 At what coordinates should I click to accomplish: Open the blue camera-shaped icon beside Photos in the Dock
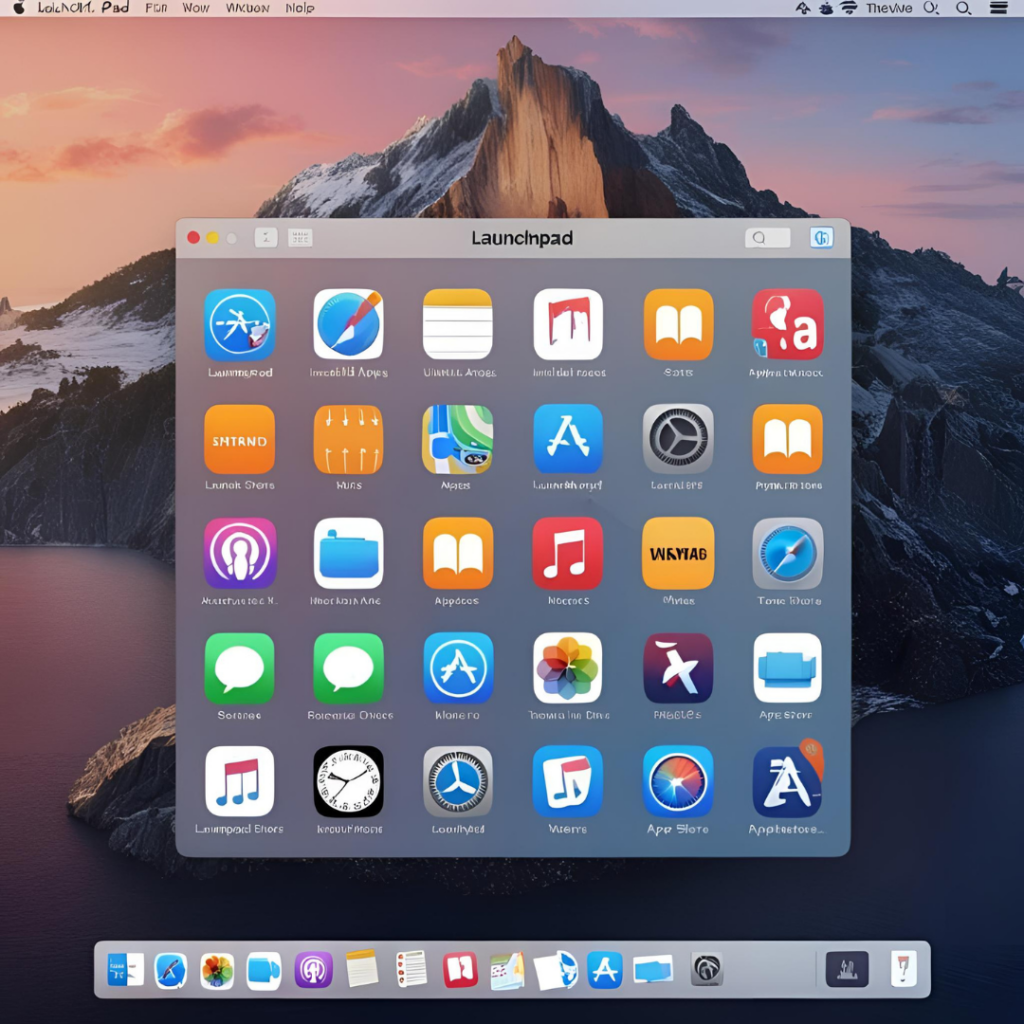coord(264,970)
